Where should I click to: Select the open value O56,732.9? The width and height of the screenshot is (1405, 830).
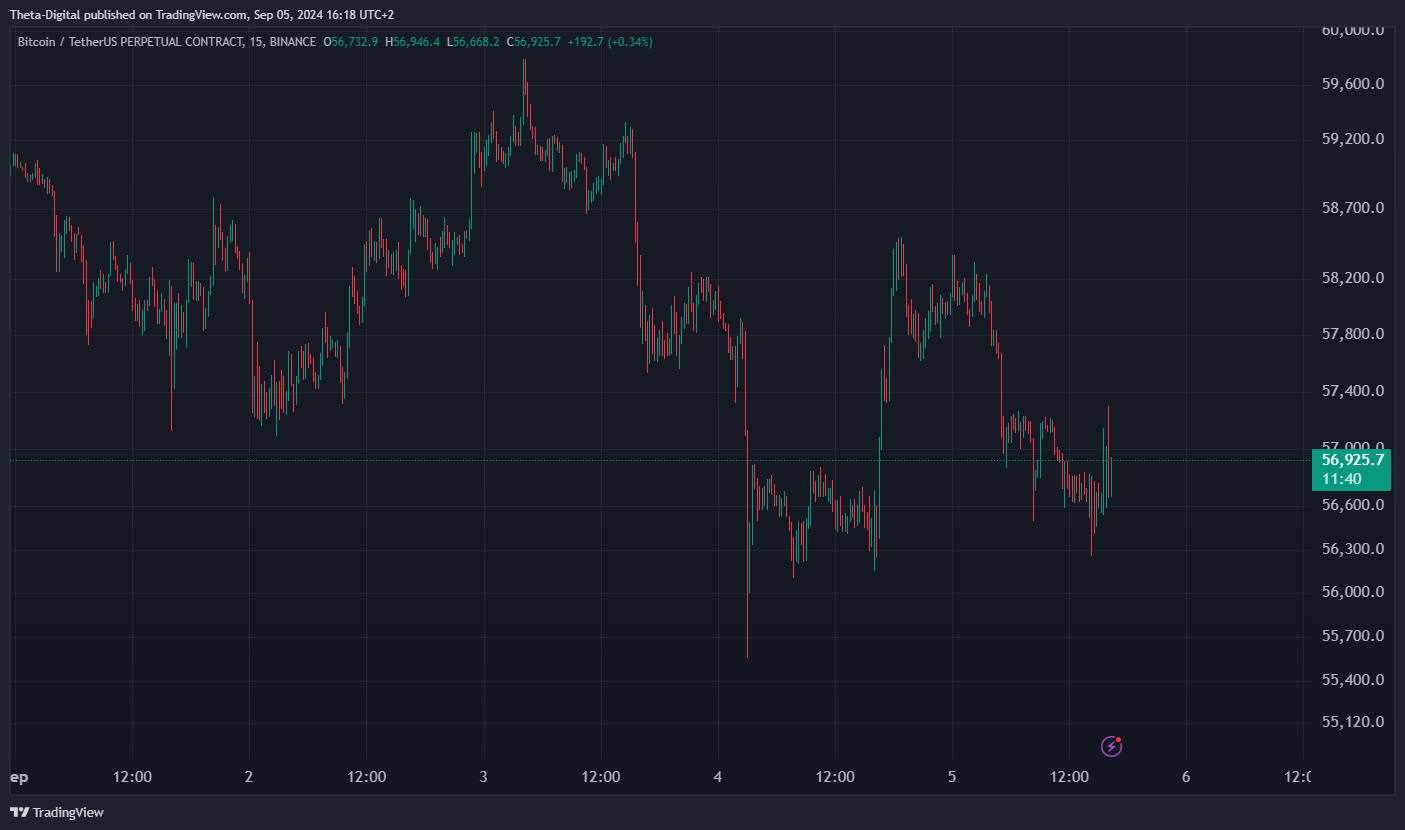(x=350, y=42)
